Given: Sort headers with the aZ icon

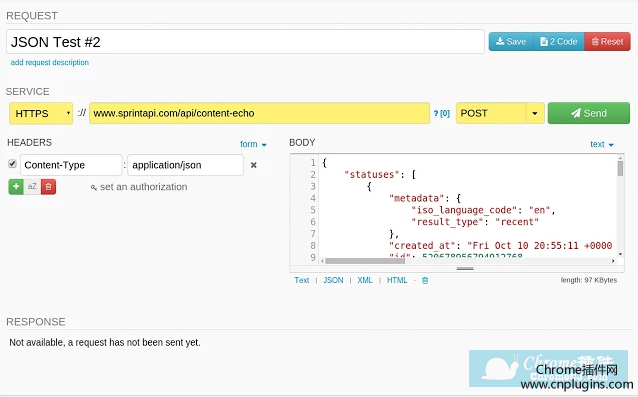Looking at the screenshot, I should pos(32,187).
